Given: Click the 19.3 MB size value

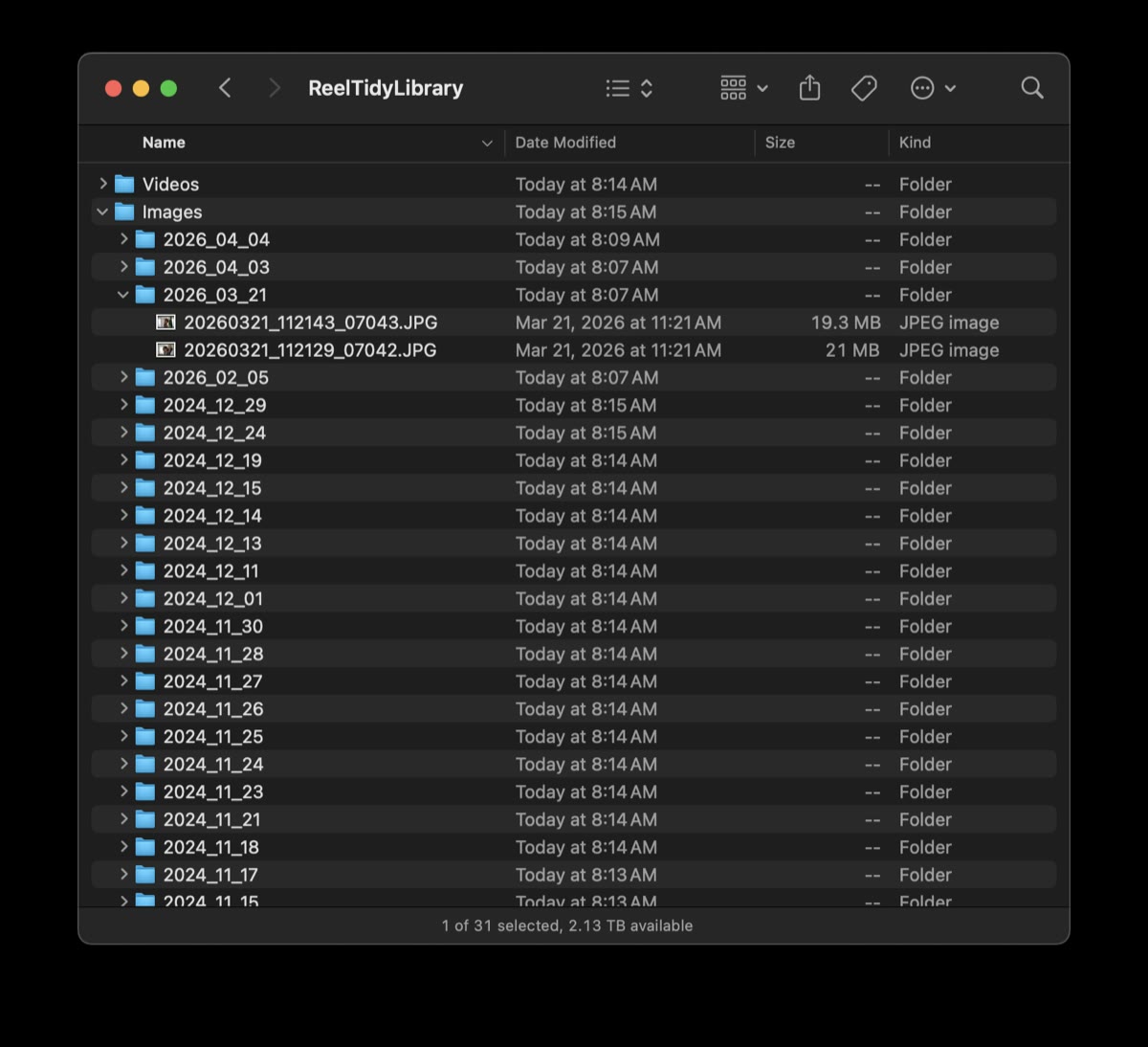Looking at the screenshot, I should [x=846, y=323].
